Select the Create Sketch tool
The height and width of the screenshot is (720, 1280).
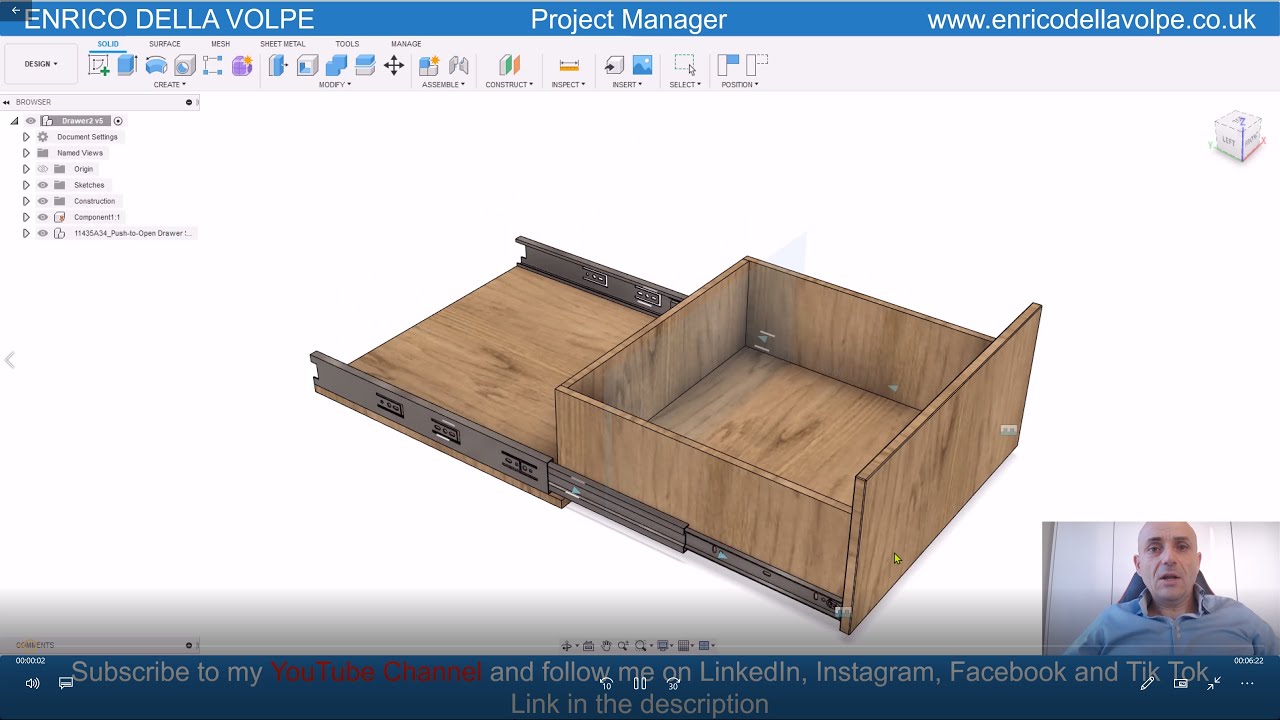[x=99, y=66]
